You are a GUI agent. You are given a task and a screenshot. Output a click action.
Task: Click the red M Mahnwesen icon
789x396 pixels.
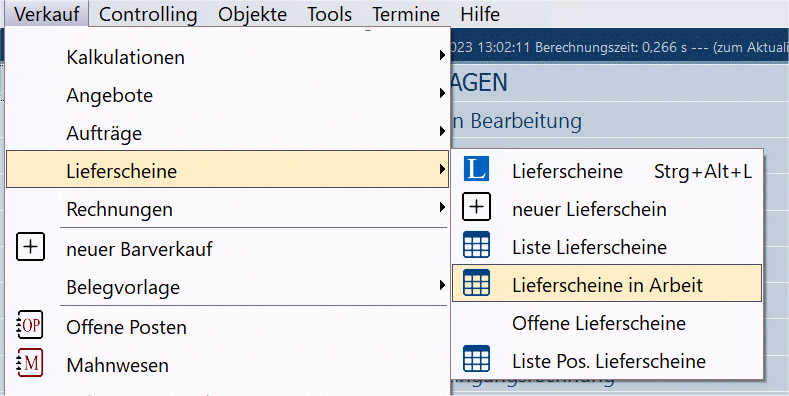(x=30, y=363)
